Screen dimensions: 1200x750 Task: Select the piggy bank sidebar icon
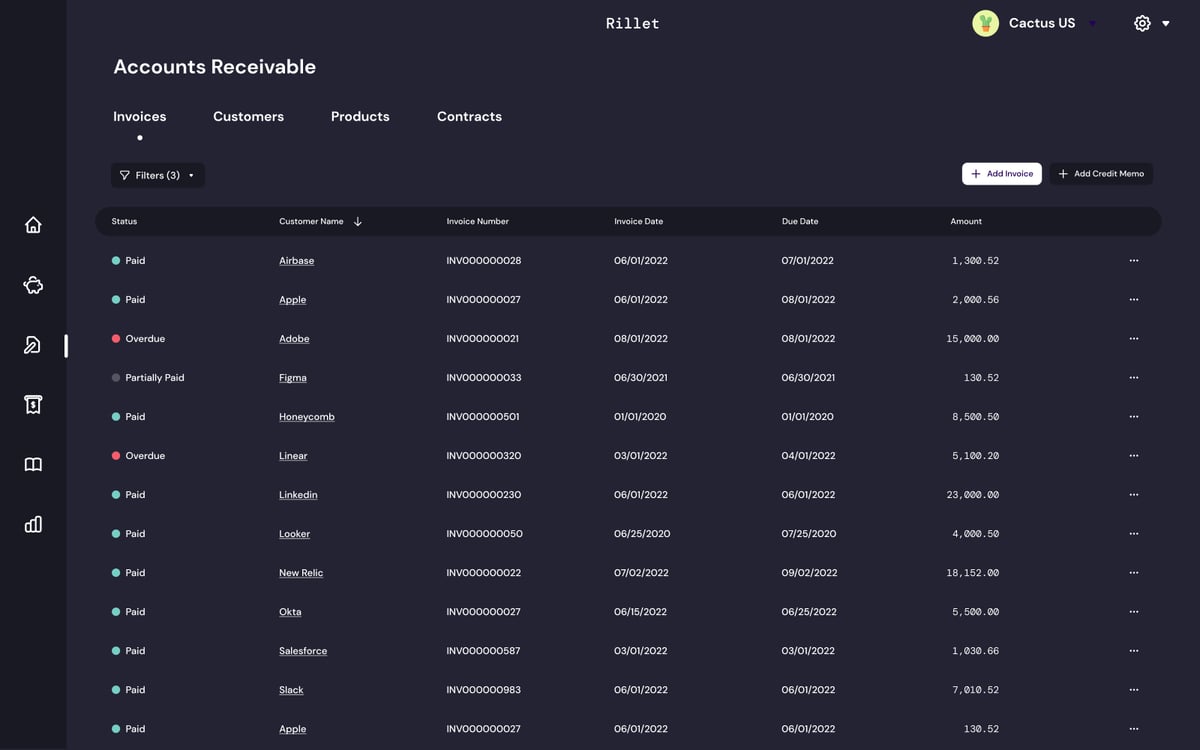33,284
